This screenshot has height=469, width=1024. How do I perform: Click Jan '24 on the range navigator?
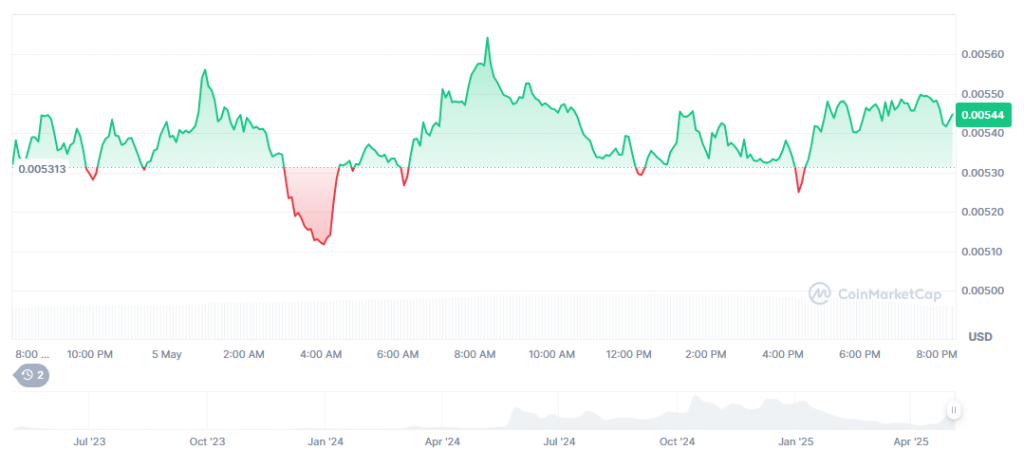[325, 440]
